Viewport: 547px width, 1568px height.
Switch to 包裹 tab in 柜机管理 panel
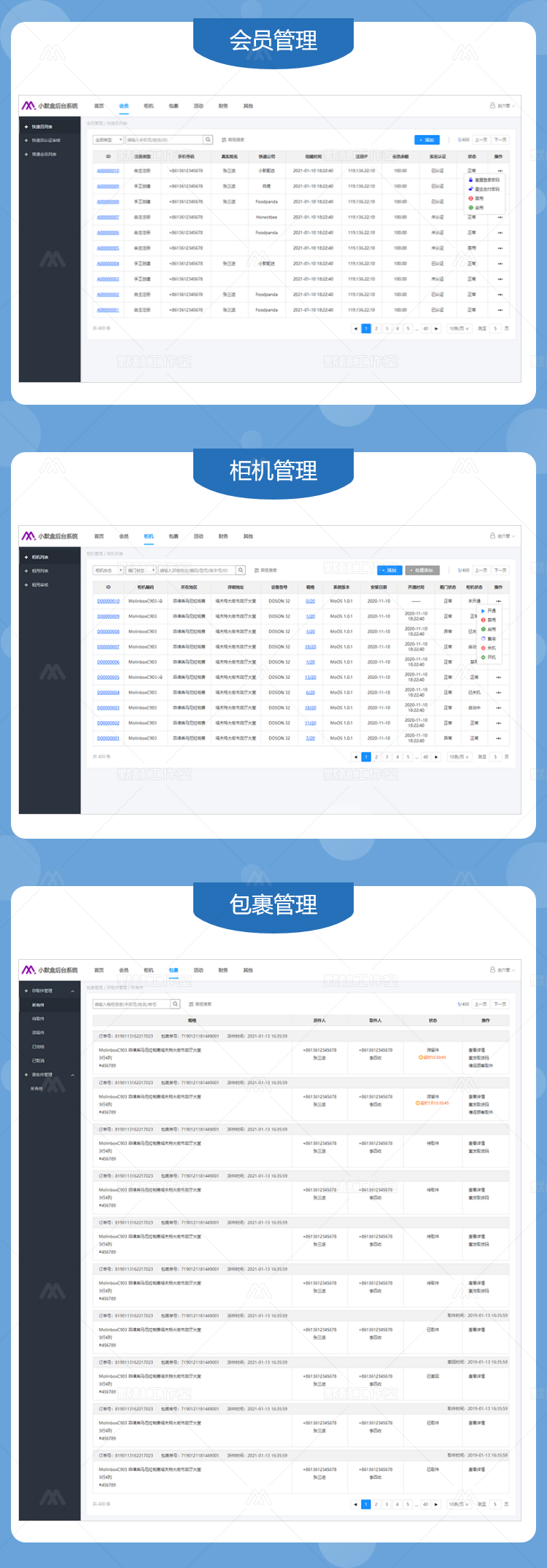174,536
